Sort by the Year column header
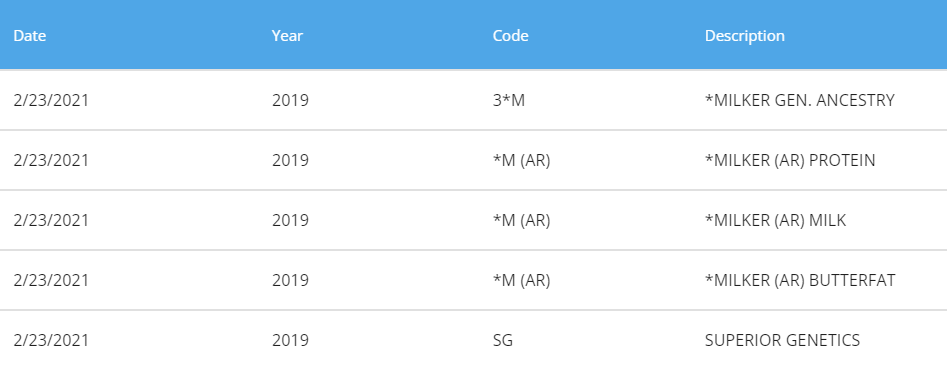 287,36
